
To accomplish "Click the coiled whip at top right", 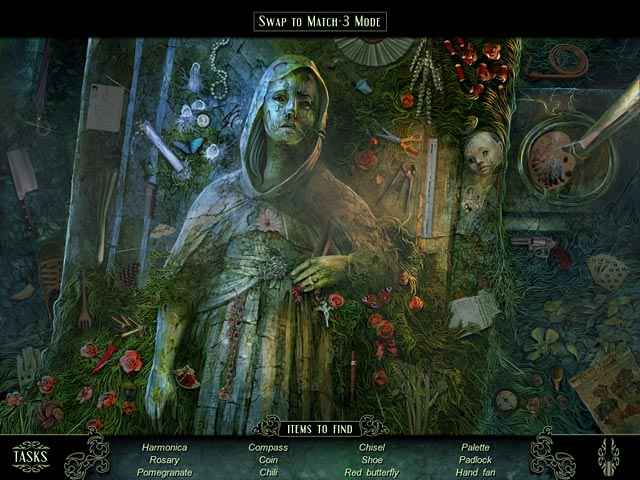I will (559, 62).
